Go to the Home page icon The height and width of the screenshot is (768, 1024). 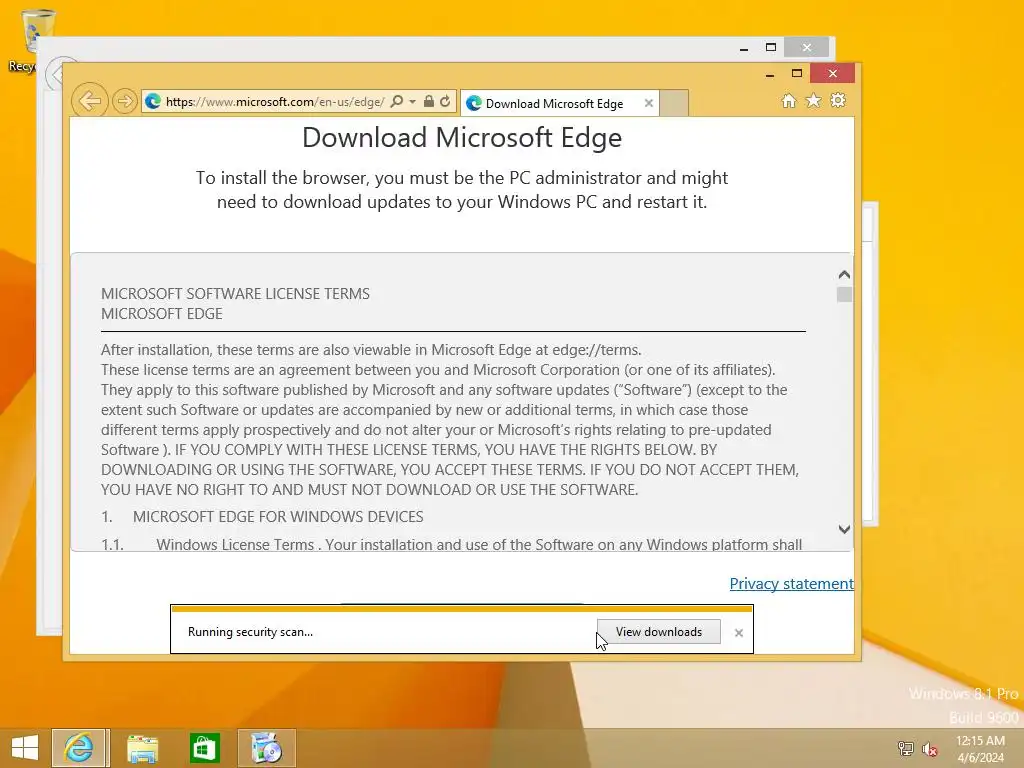point(789,101)
